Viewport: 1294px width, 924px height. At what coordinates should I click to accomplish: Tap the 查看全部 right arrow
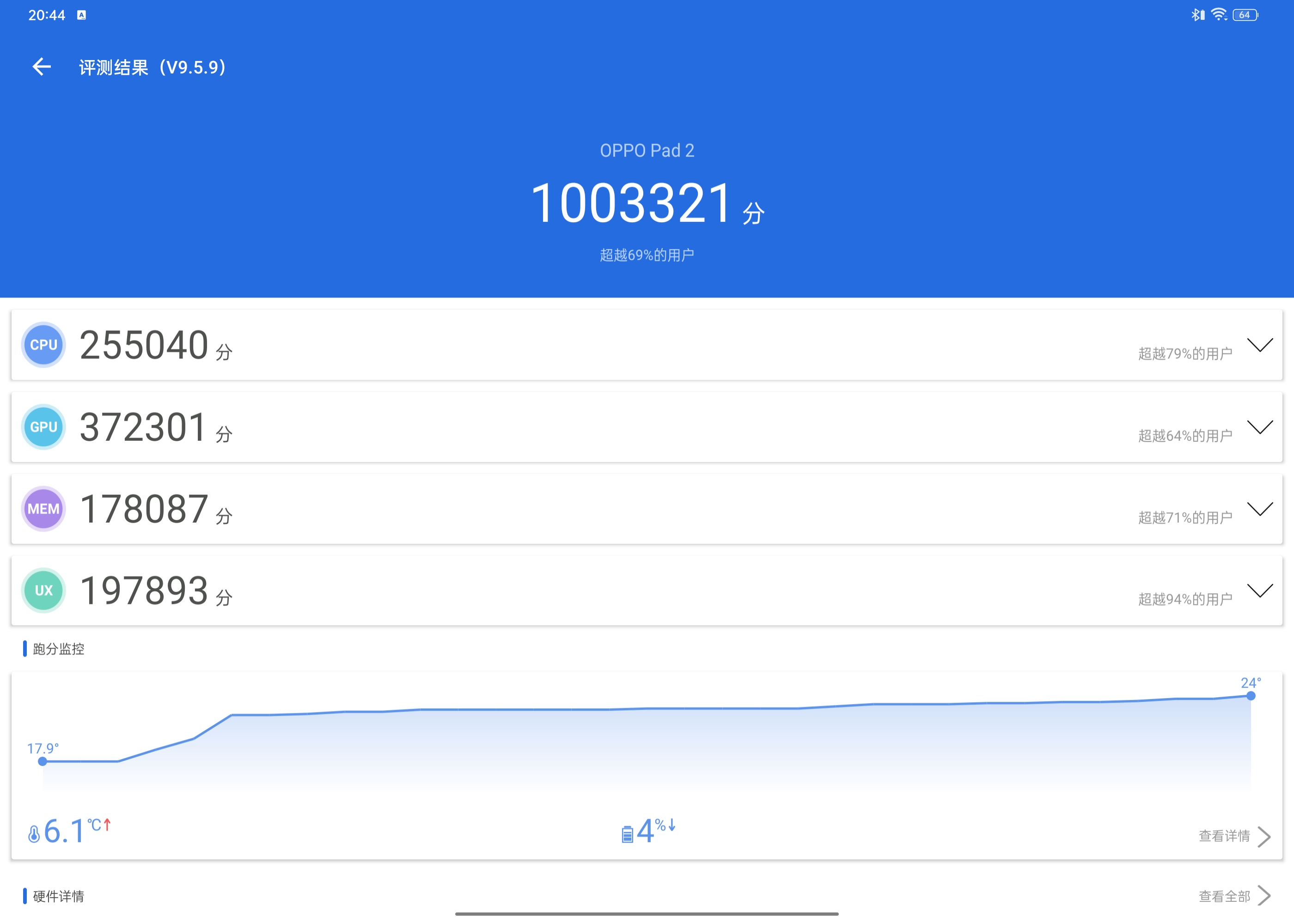(1264, 895)
